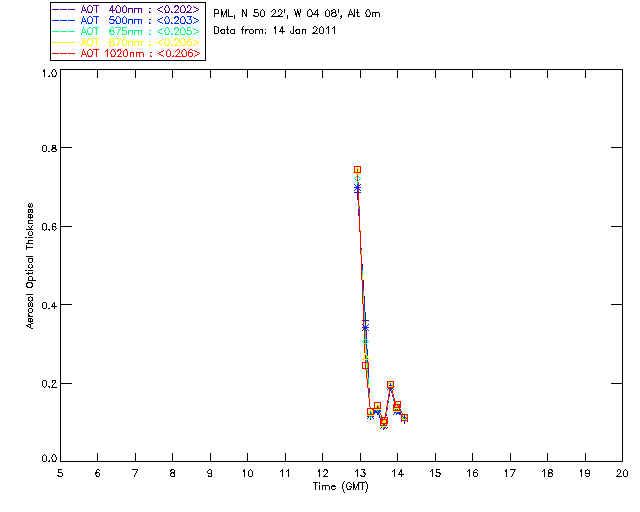This screenshot has width=640, height=512.
Task: Click the 'Time (GMT)' x-axis label
Action: (340, 487)
